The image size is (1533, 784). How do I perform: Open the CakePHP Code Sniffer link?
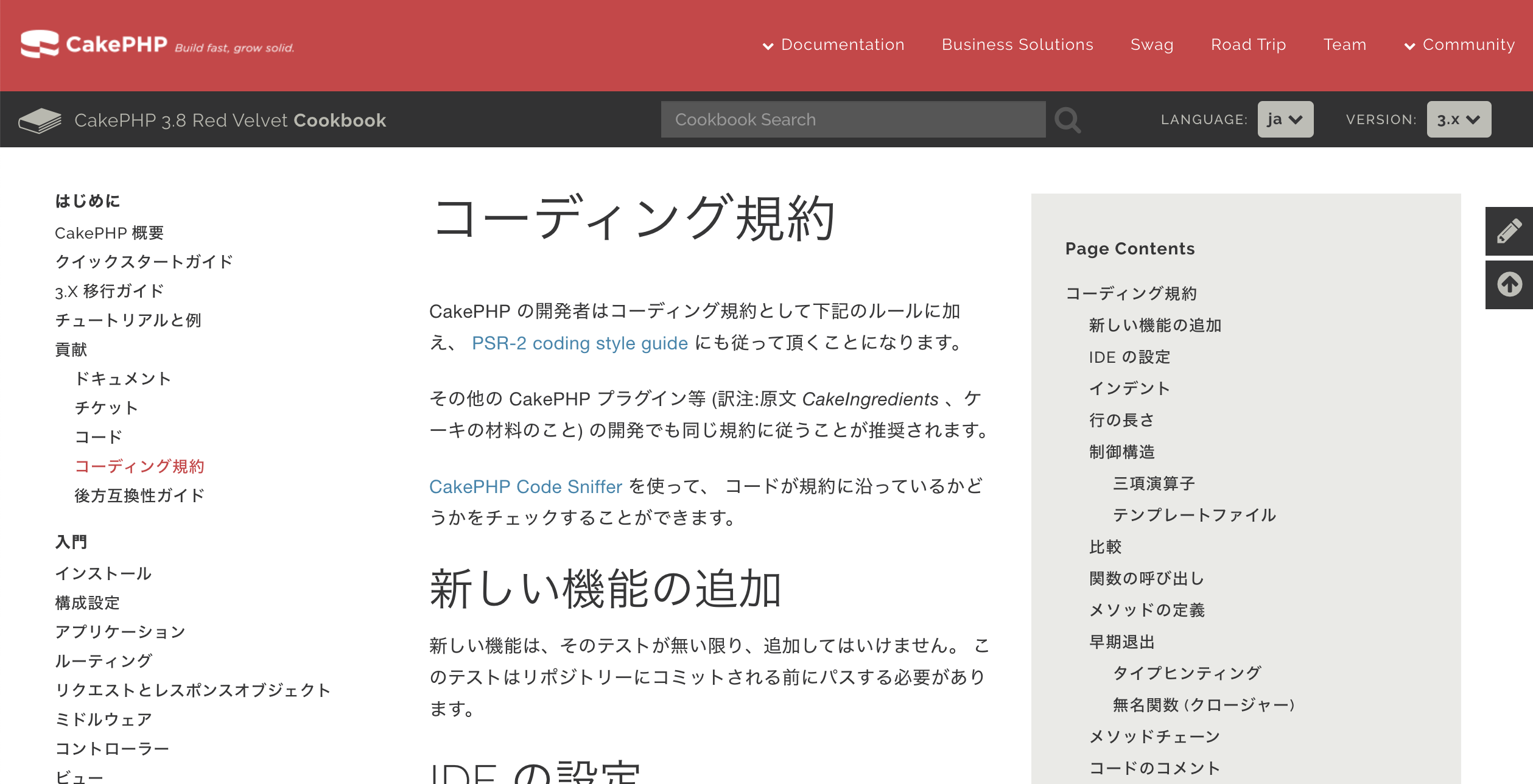pyautogui.click(x=525, y=487)
